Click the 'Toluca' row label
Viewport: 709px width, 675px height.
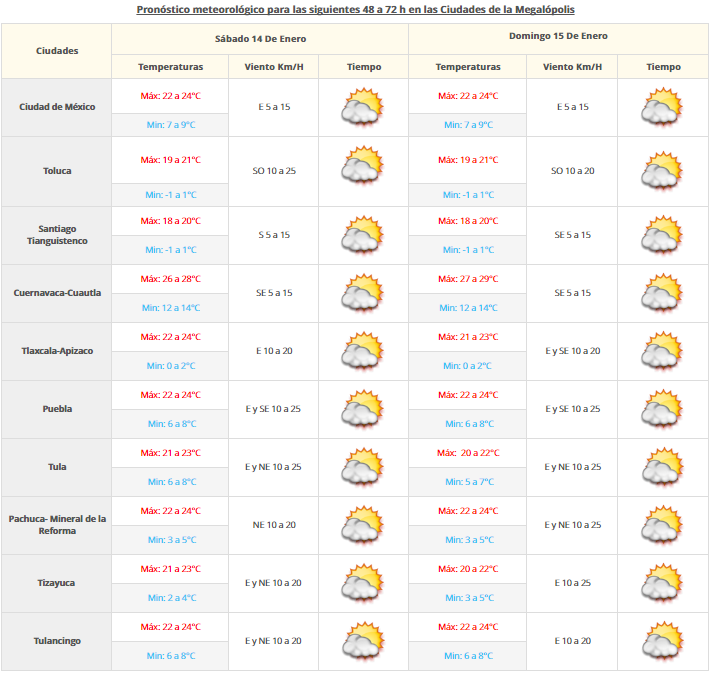click(57, 171)
